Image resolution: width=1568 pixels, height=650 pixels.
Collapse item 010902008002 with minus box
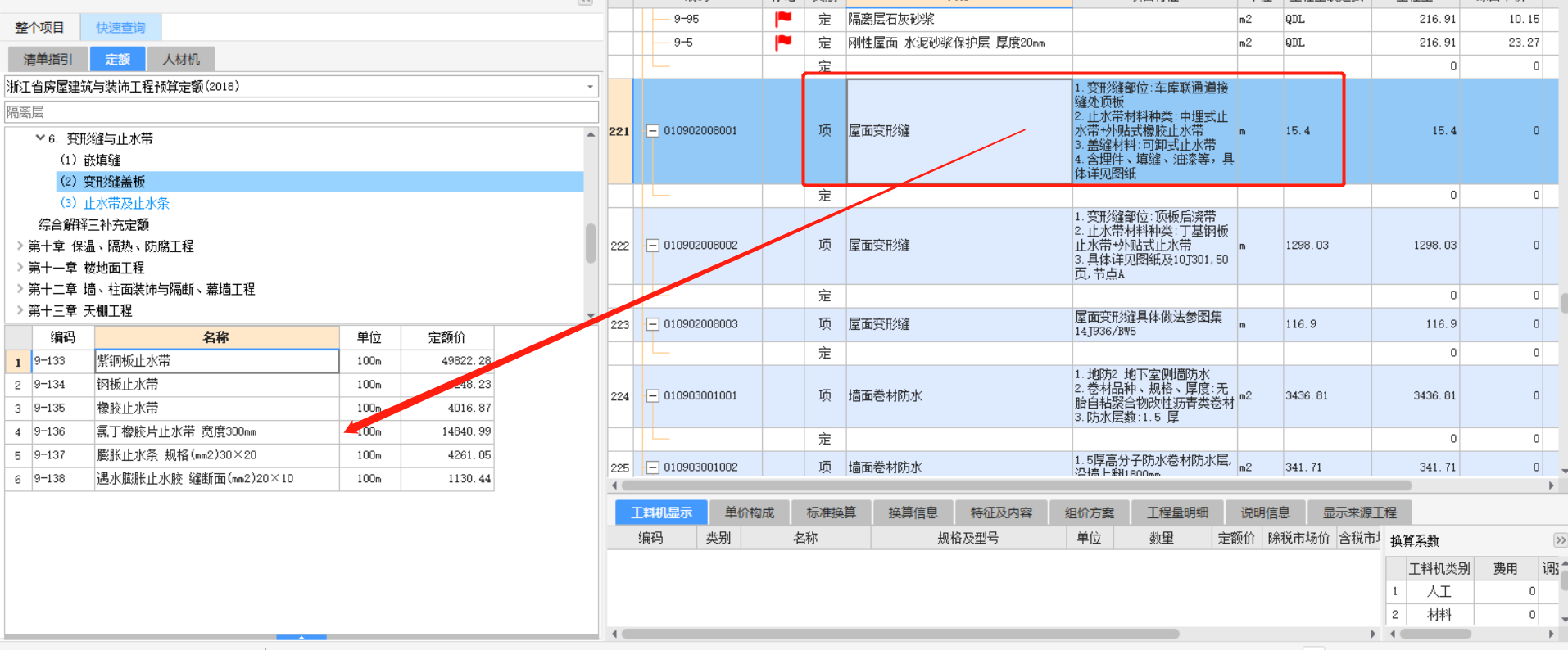[653, 246]
